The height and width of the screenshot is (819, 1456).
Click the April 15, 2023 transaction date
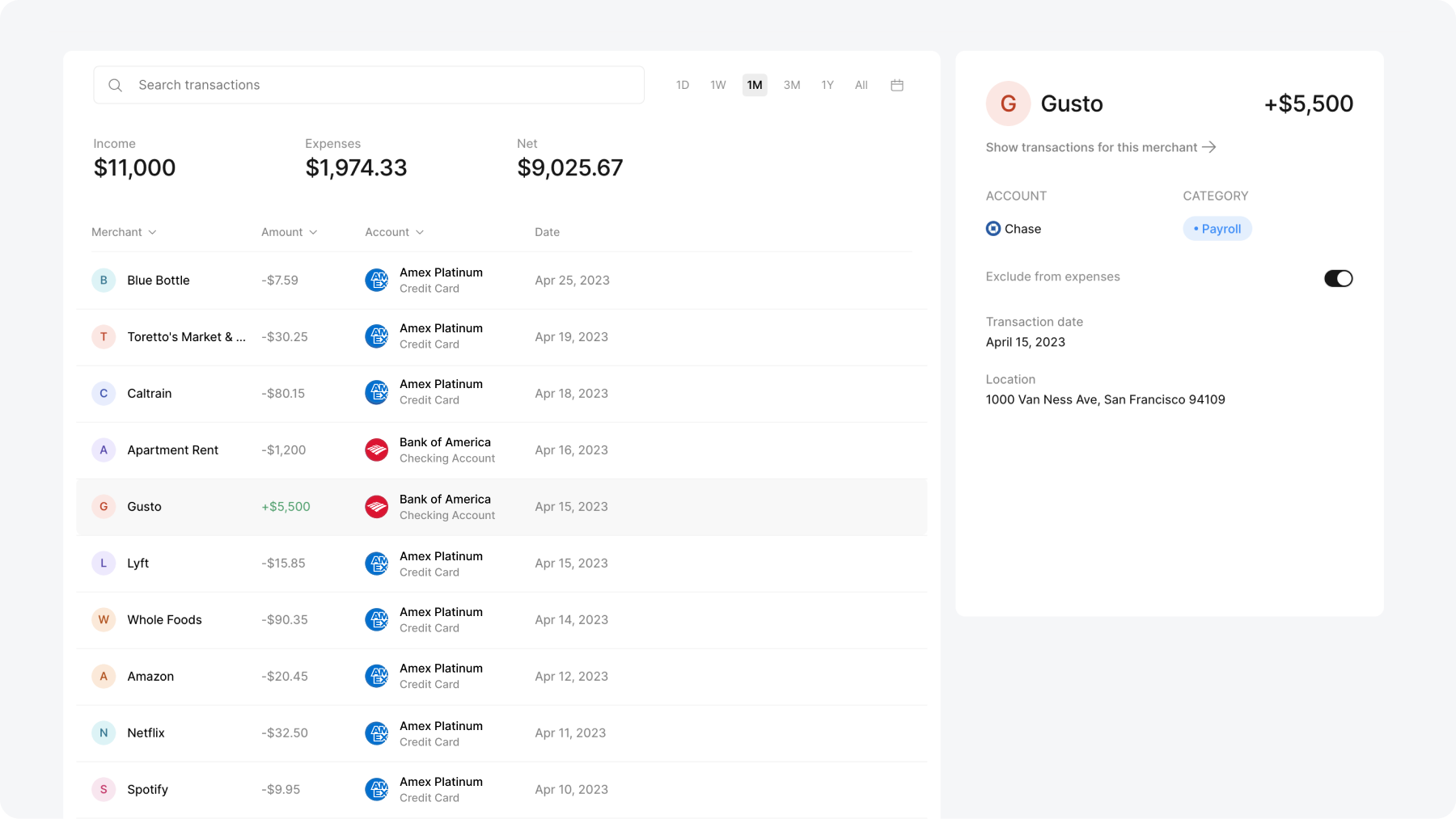[1026, 342]
